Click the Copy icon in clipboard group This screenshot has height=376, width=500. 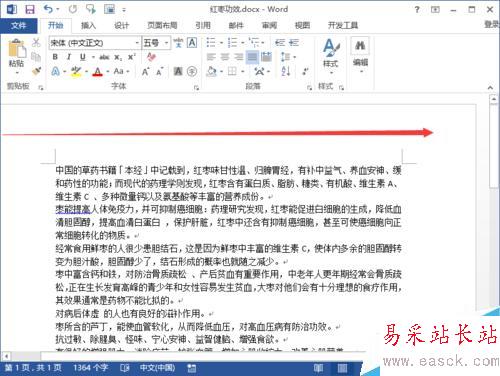pos(36,57)
